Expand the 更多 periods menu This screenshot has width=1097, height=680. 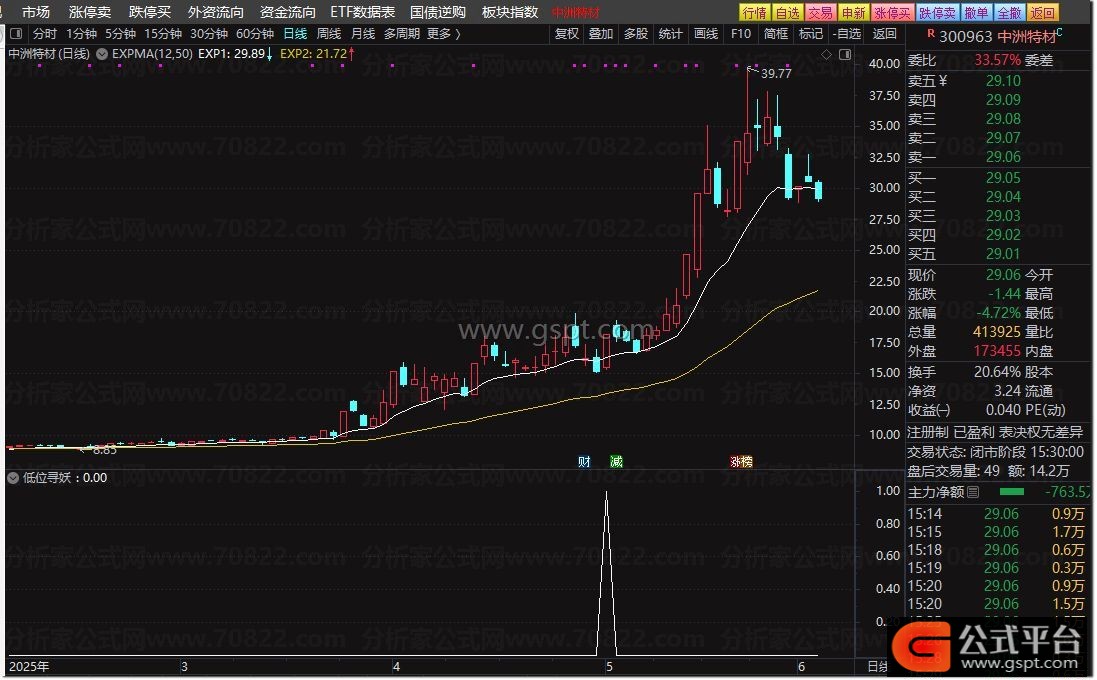click(x=444, y=34)
